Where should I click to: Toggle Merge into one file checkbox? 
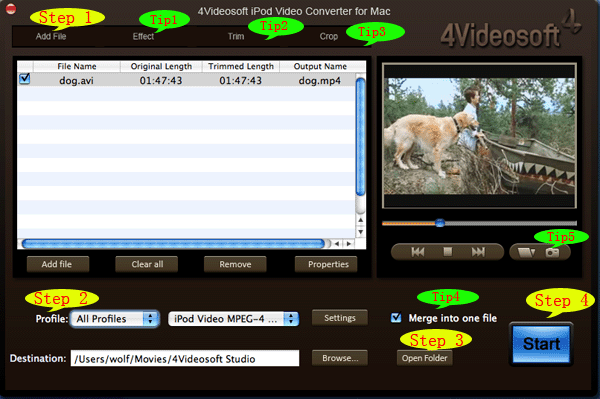coord(396,318)
